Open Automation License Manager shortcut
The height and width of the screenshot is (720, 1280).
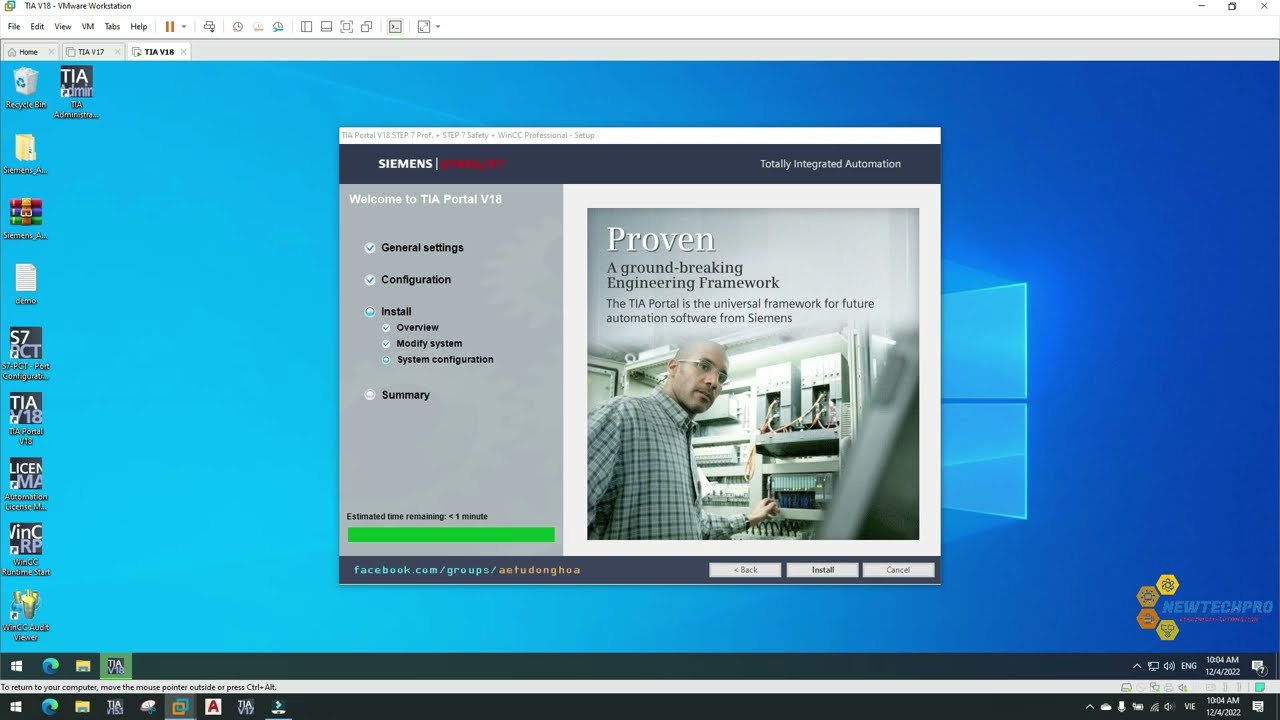[x=26, y=485]
